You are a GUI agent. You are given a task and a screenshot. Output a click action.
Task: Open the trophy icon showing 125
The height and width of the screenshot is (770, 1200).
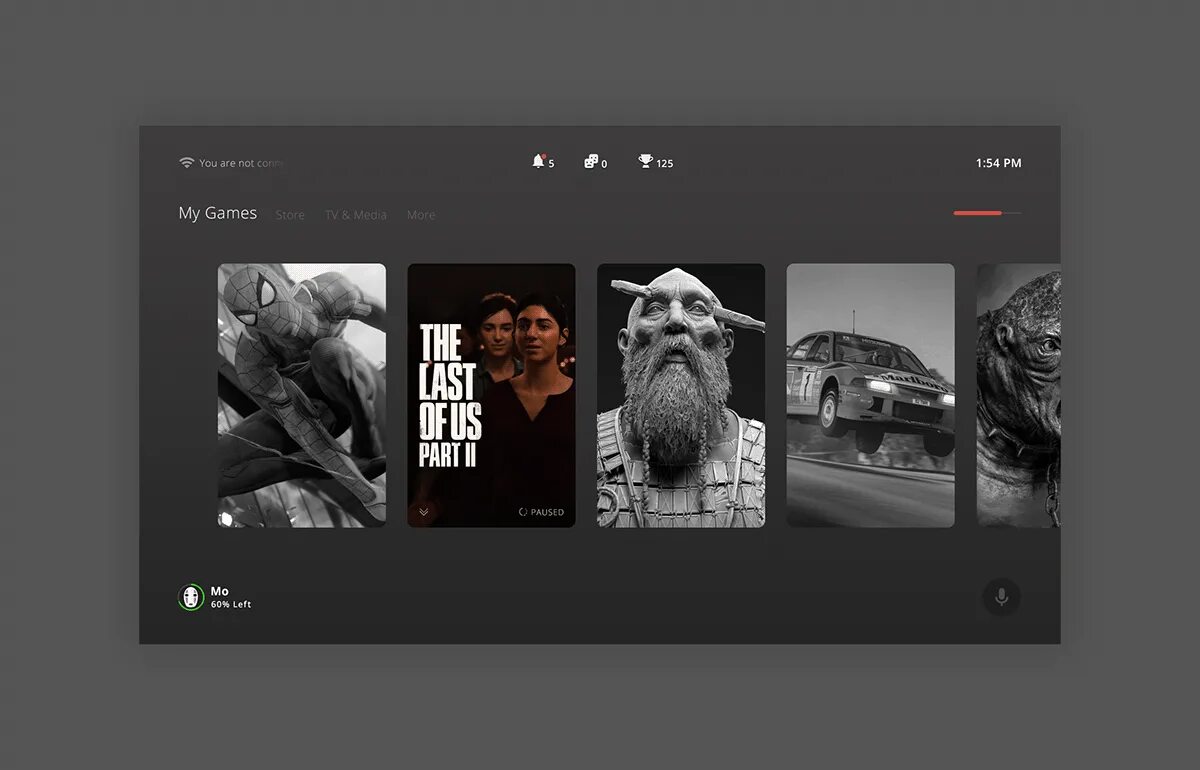tap(645, 161)
